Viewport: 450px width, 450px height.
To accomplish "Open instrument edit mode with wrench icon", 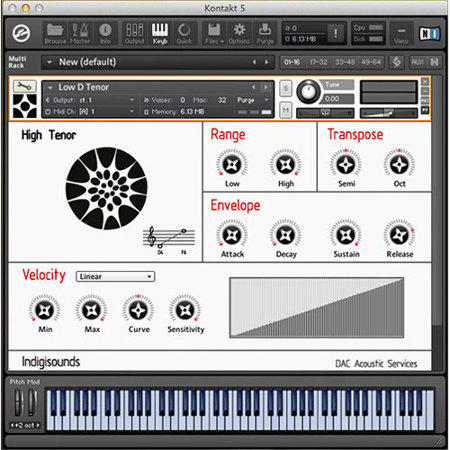I will 25,87.
